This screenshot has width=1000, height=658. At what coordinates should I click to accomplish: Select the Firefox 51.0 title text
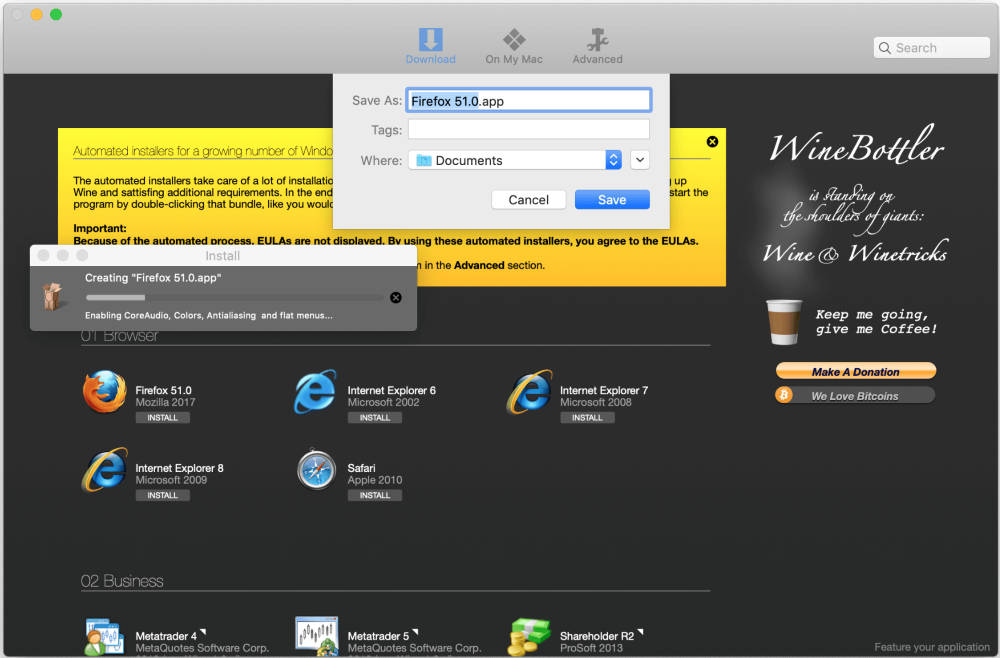pos(163,390)
